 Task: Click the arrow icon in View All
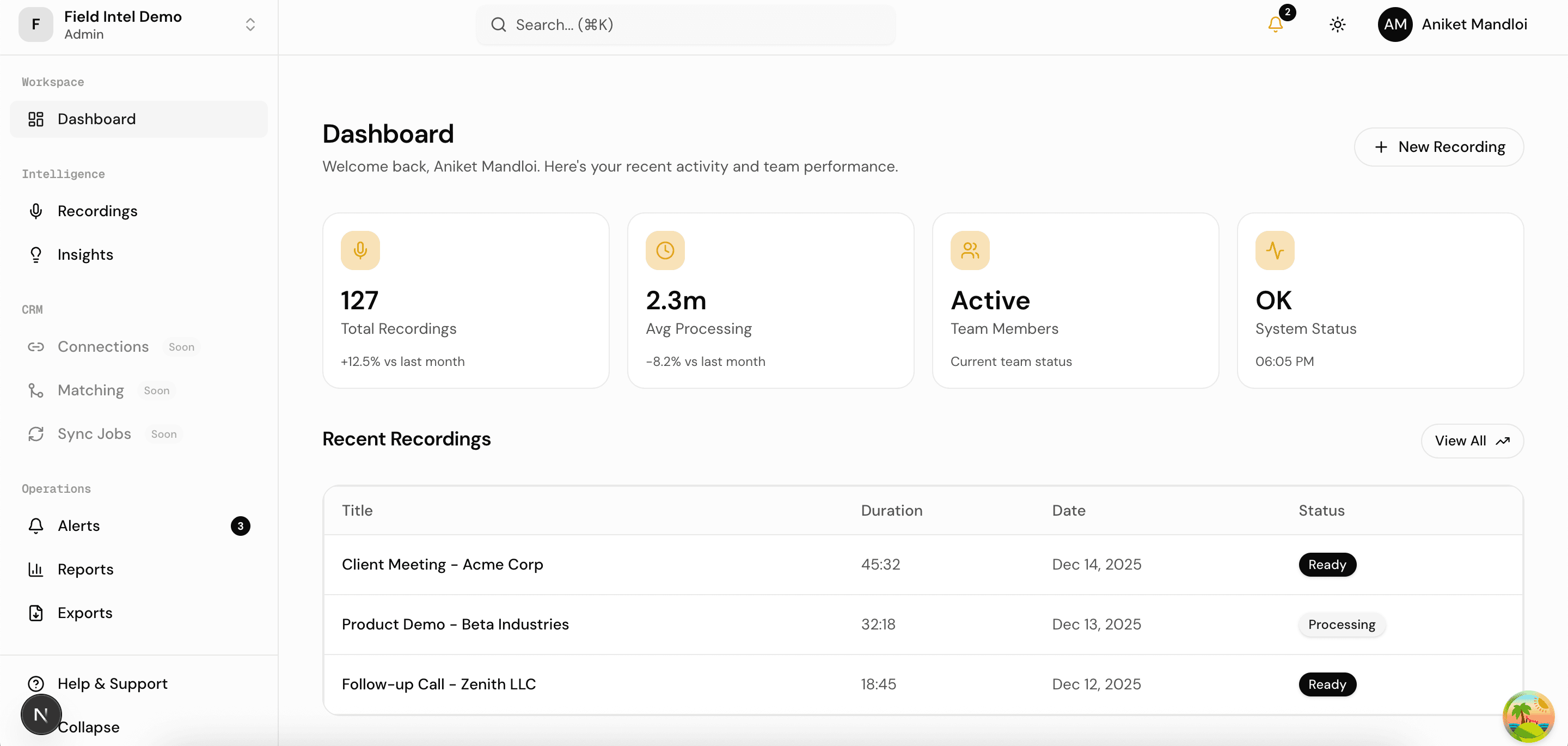1503,441
